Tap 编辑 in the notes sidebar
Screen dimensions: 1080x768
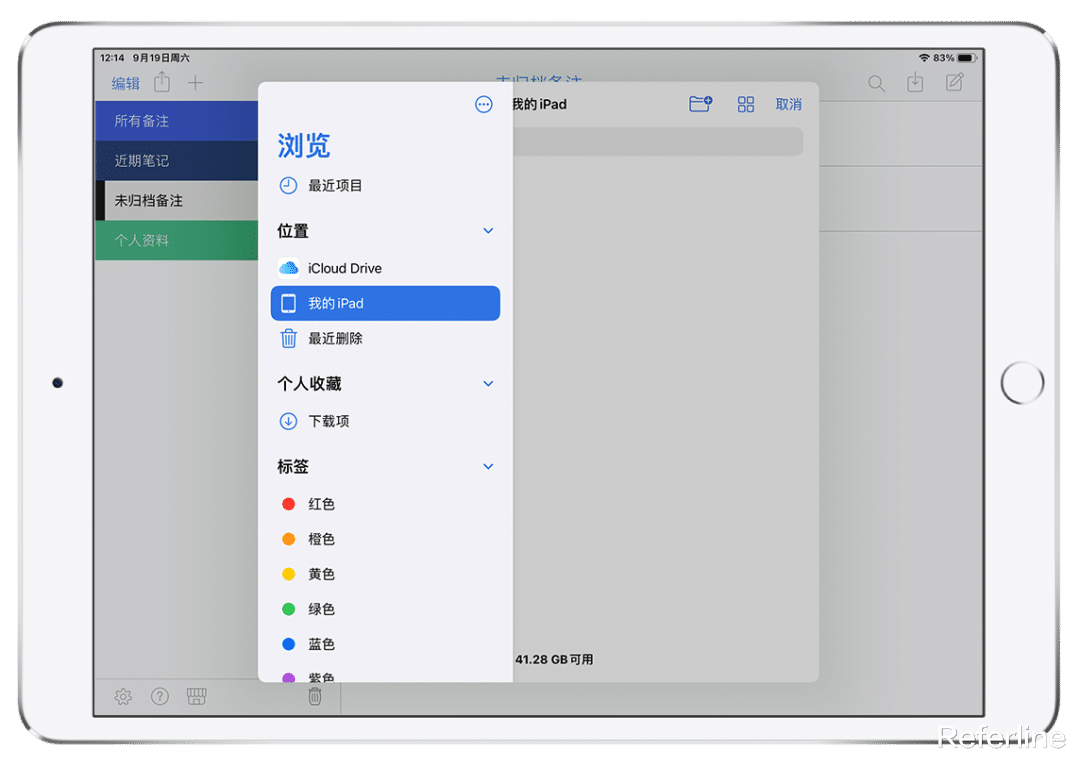(x=124, y=83)
